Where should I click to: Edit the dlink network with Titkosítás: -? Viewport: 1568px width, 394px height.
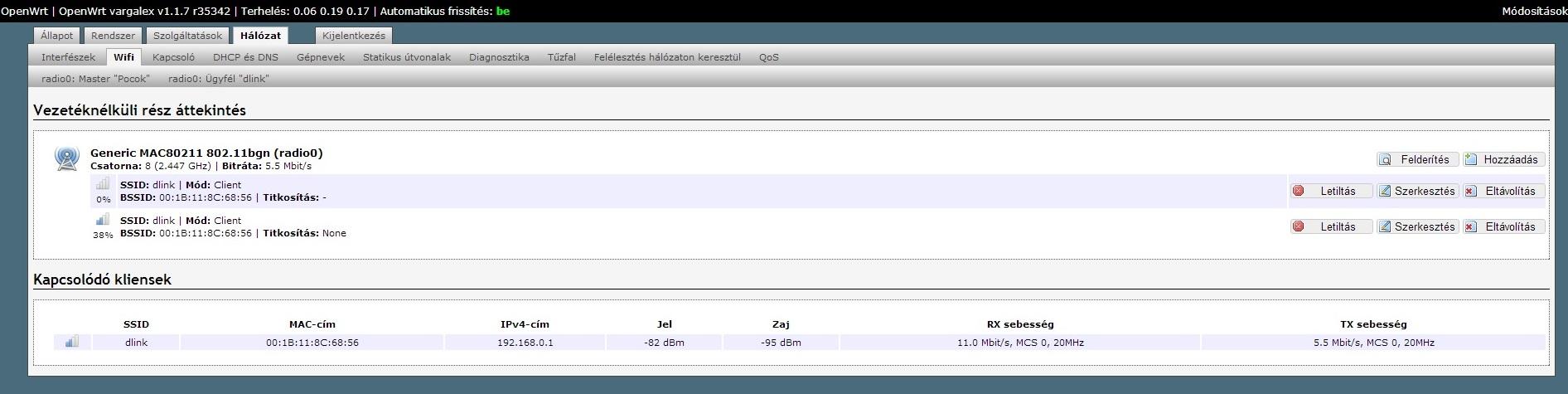(x=1416, y=191)
